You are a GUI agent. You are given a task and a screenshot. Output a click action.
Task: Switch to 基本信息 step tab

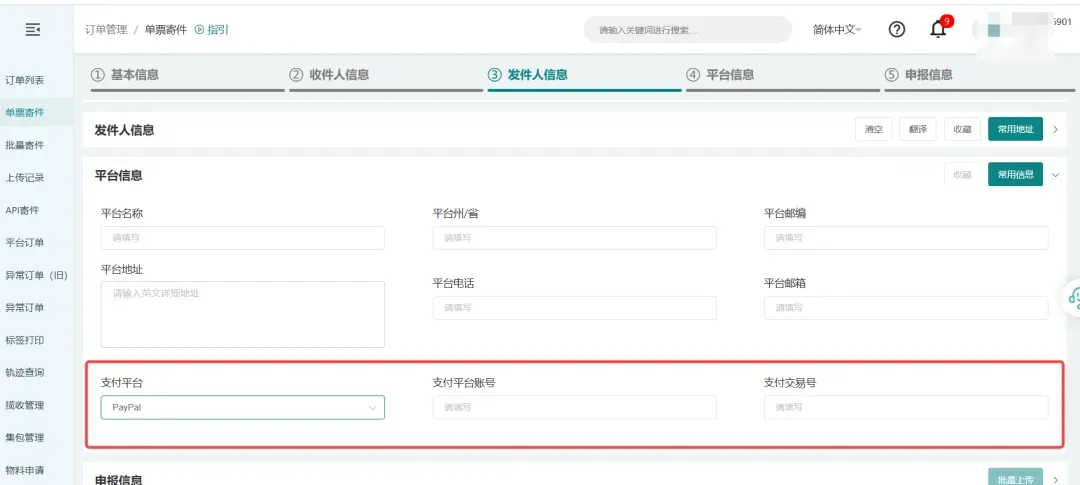[x=125, y=75]
